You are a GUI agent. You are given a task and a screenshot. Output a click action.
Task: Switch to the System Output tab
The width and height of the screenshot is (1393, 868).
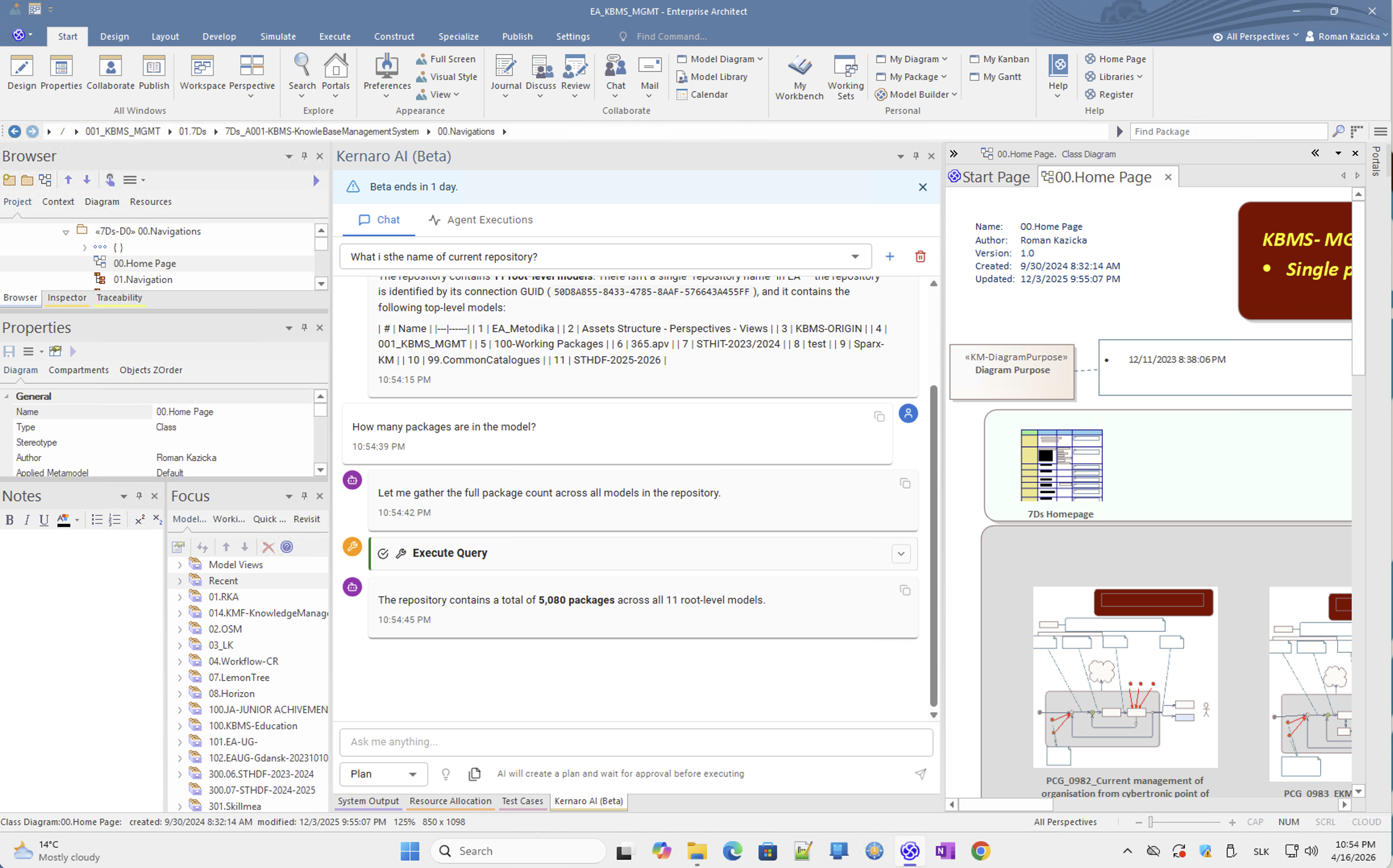pyautogui.click(x=368, y=801)
